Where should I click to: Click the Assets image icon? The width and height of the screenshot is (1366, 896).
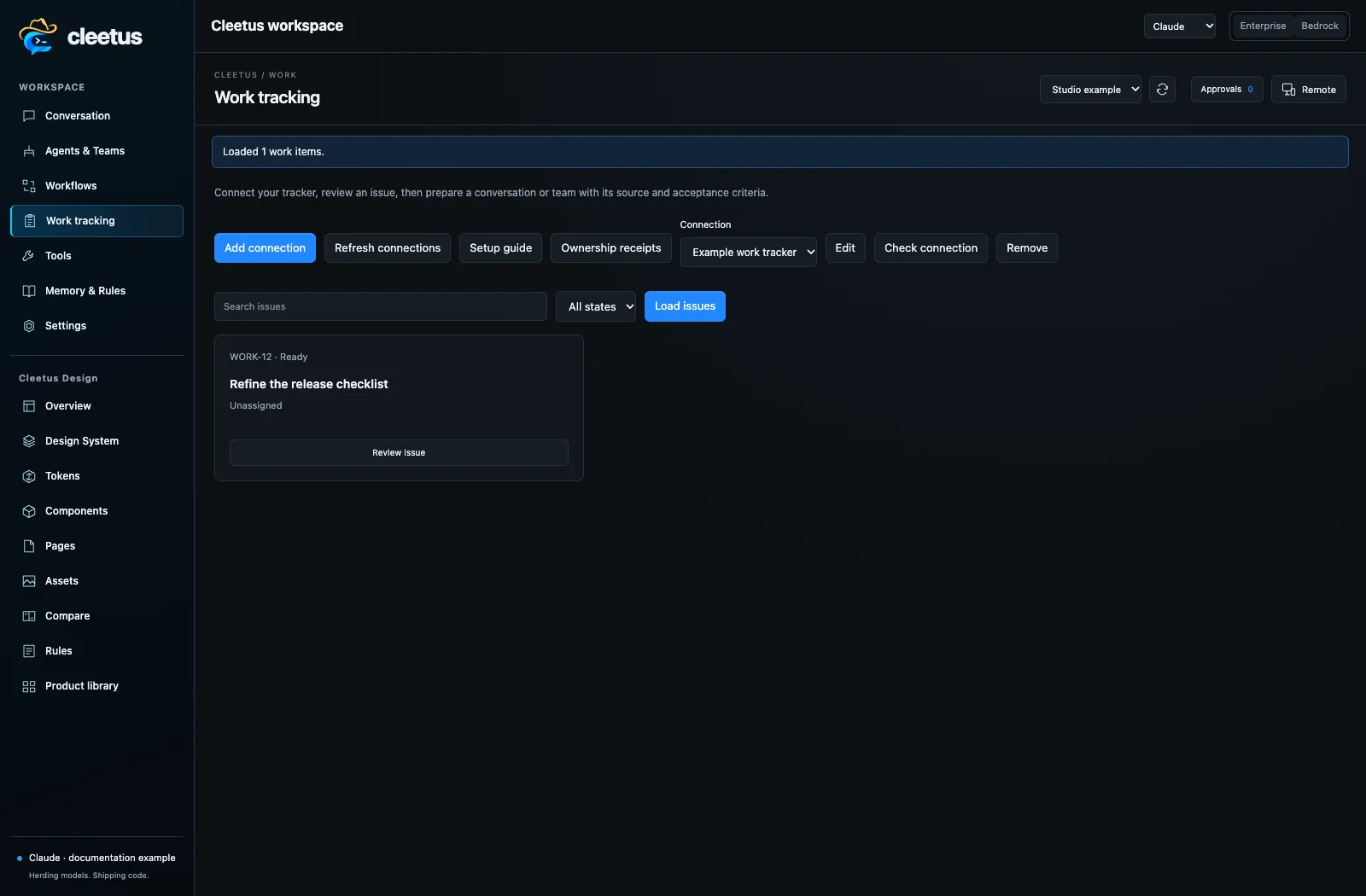[x=29, y=581]
